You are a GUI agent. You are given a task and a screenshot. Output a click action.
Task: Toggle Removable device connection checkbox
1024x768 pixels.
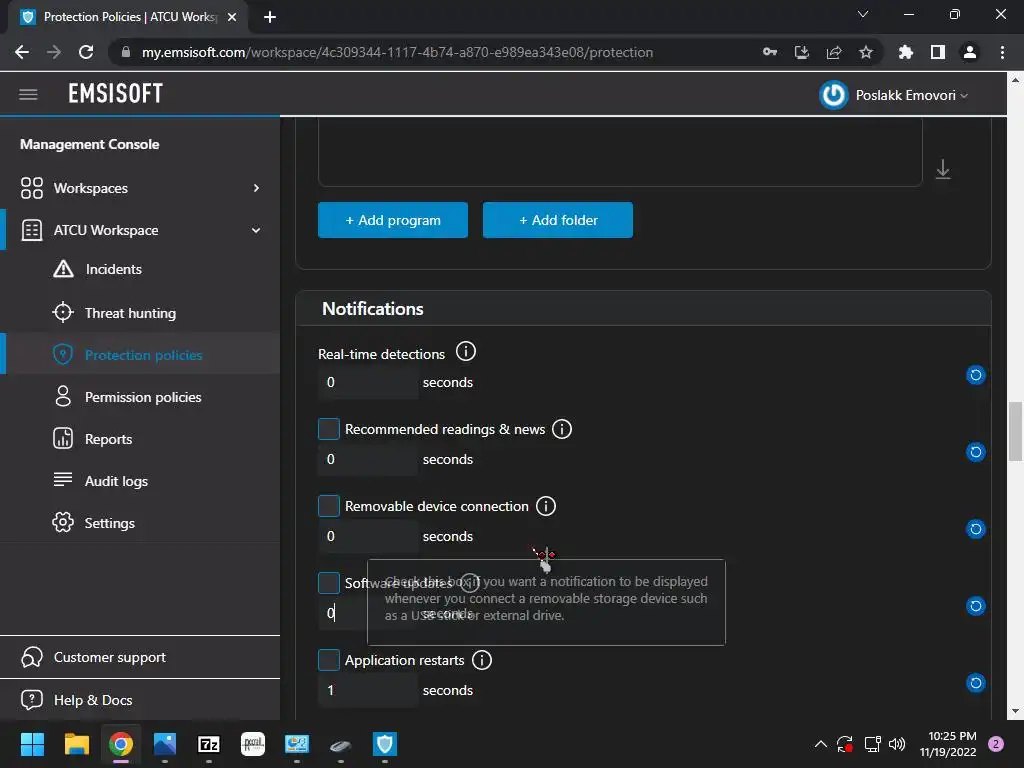click(328, 506)
